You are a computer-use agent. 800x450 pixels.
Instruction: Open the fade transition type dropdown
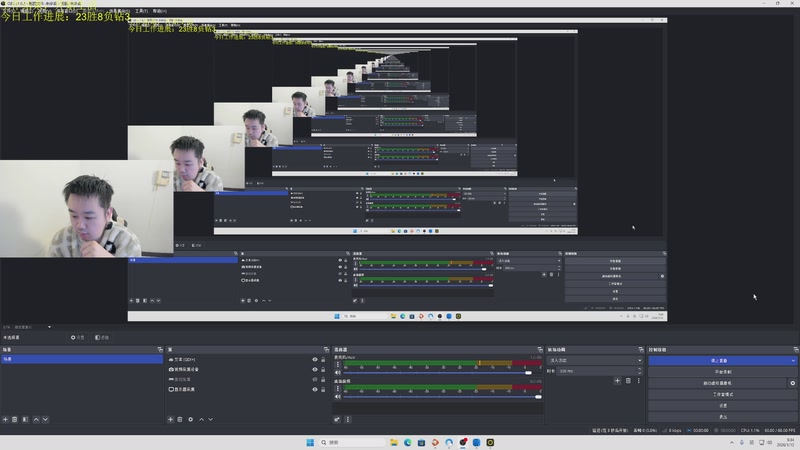click(595, 360)
